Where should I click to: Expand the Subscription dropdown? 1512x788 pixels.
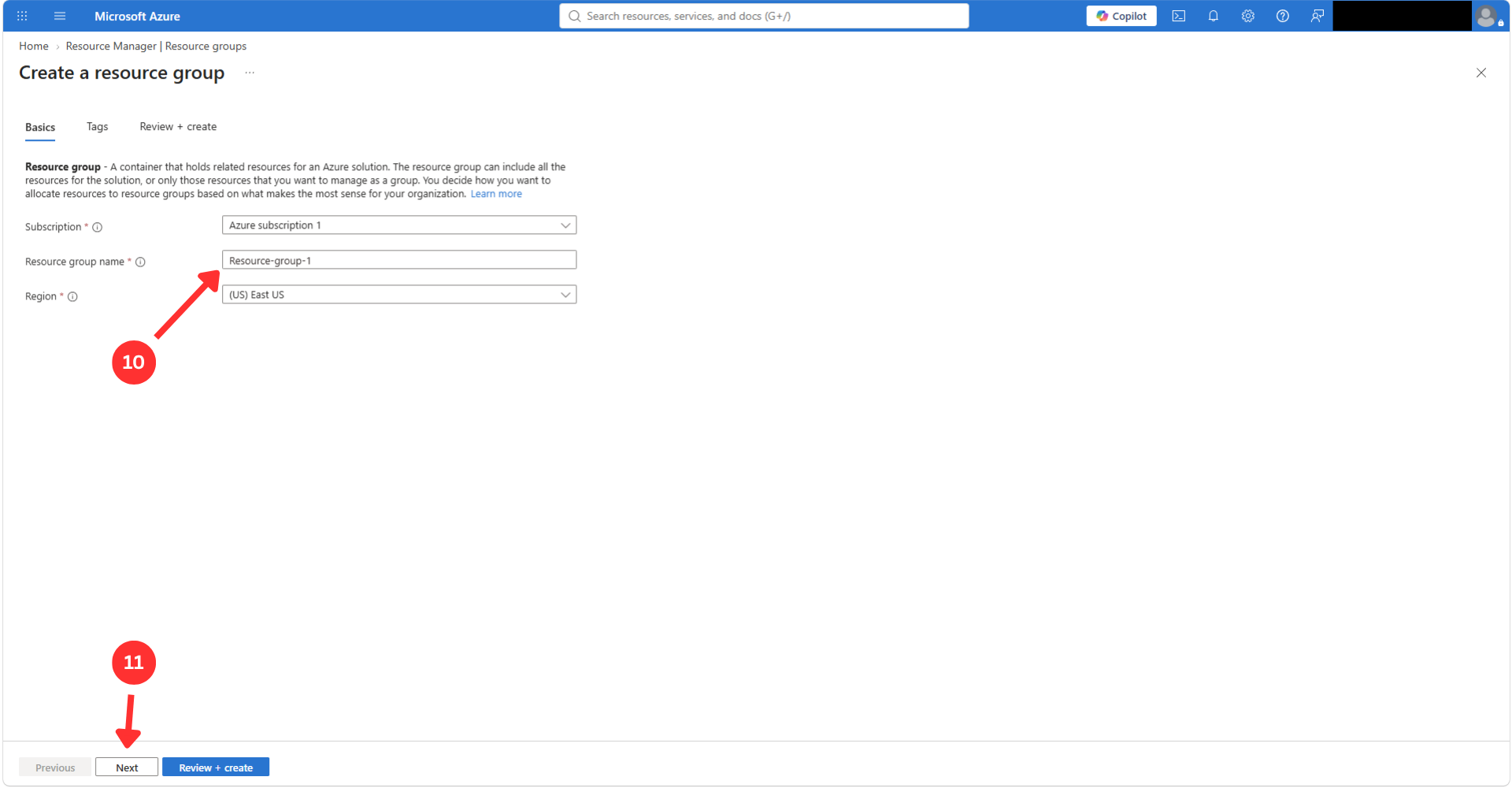tap(399, 225)
